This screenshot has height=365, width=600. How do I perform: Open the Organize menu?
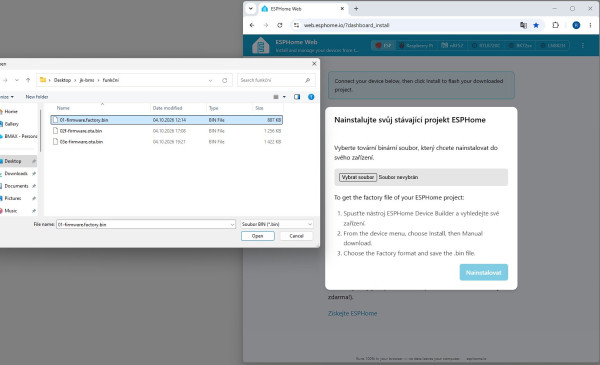tap(7, 97)
